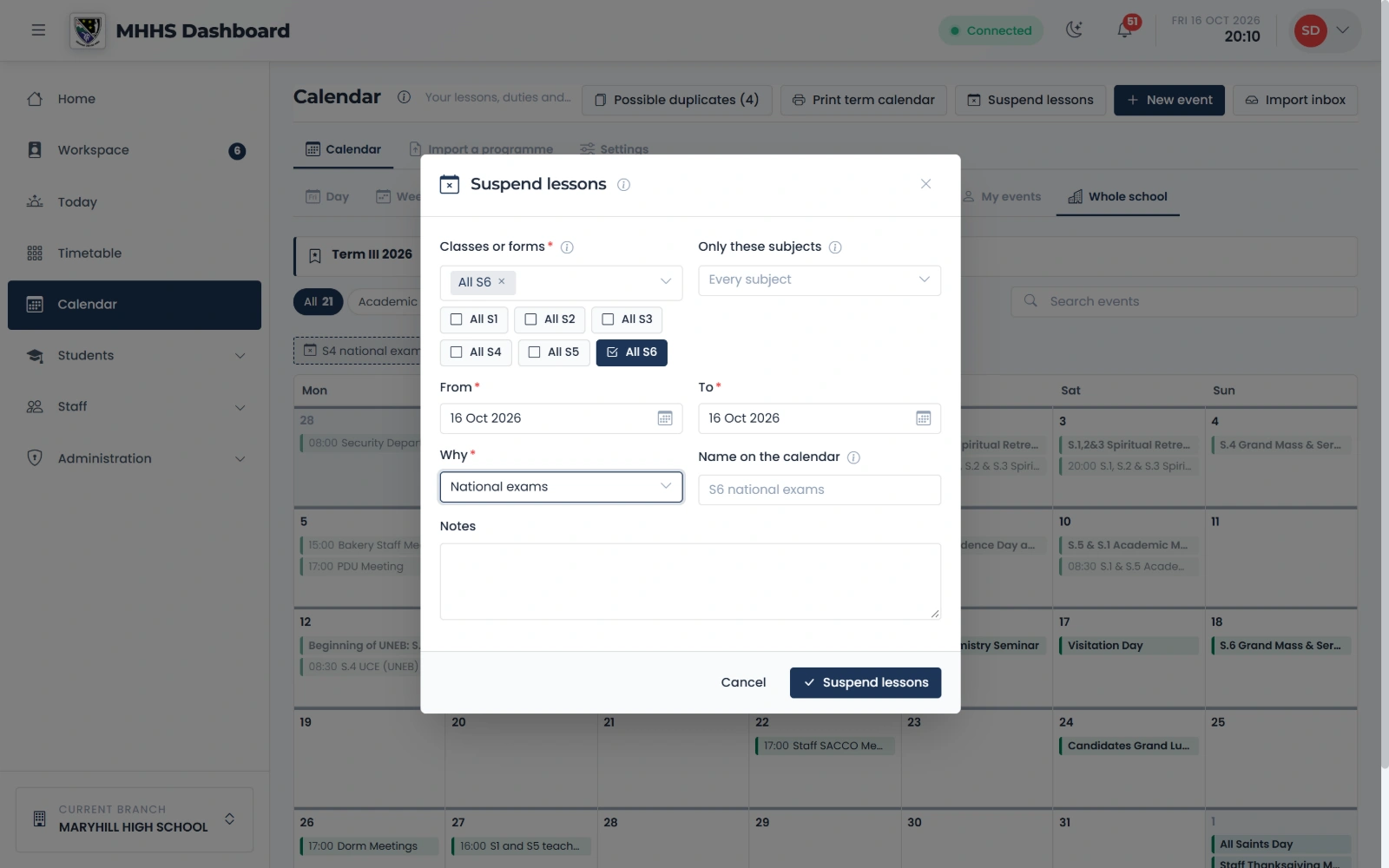This screenshot has width=1389, height=868.
Task: Cancel the suspend lessons dialog
Action: point(743,683)
